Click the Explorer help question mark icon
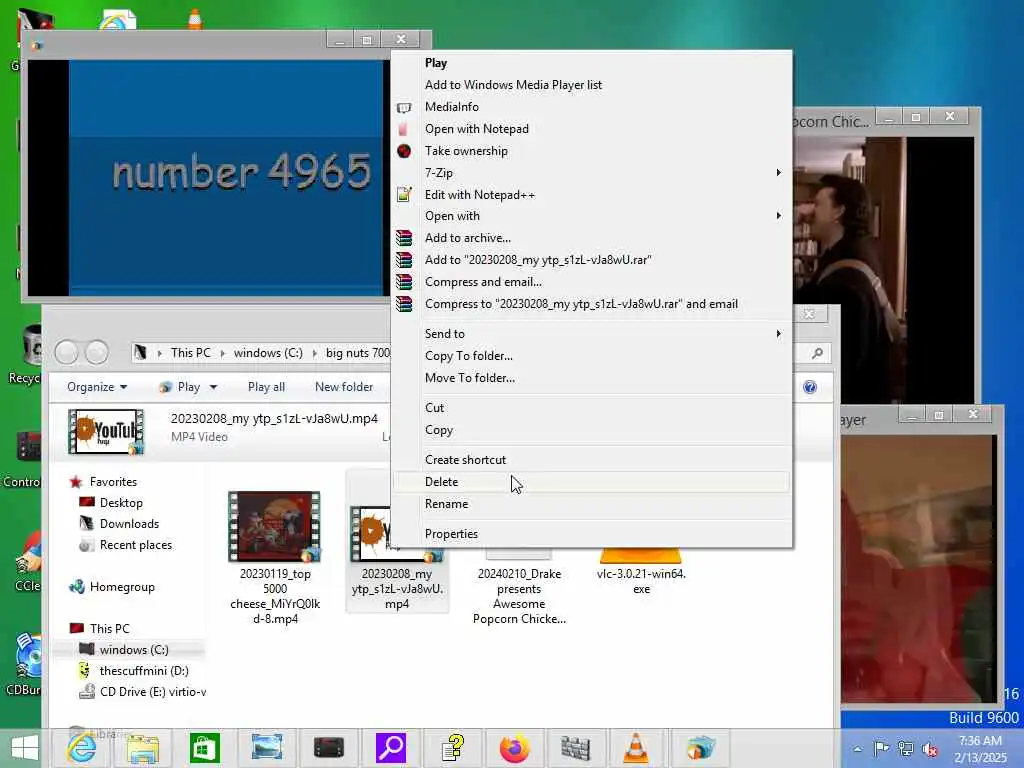This screenshot has height=768, width=1024. 810,387
